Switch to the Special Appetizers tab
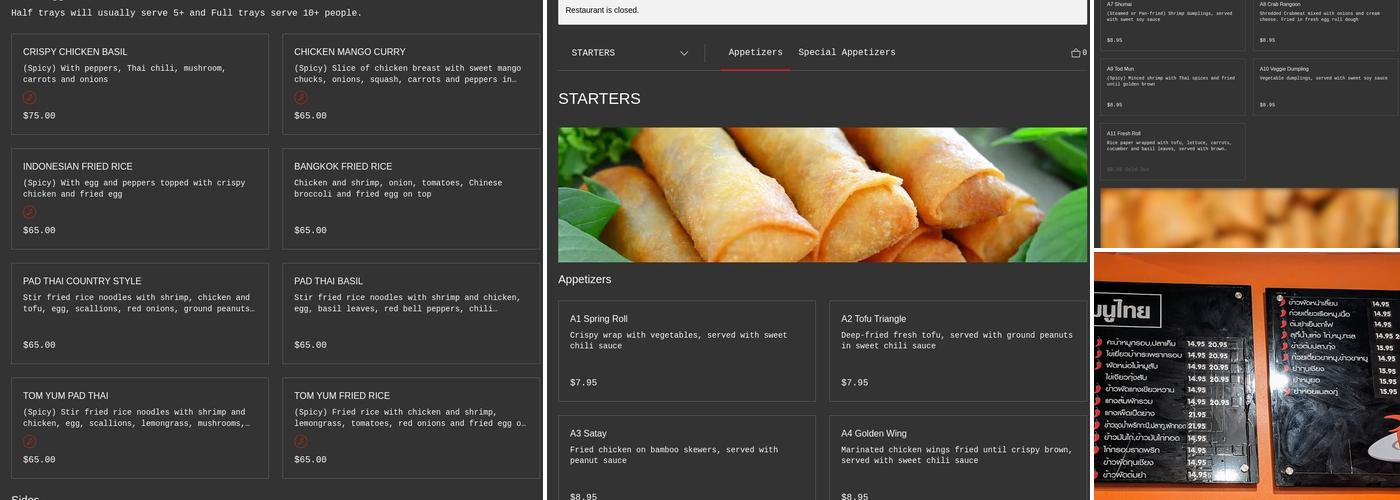Screen dimensions: 1400x500 point(847,53)
